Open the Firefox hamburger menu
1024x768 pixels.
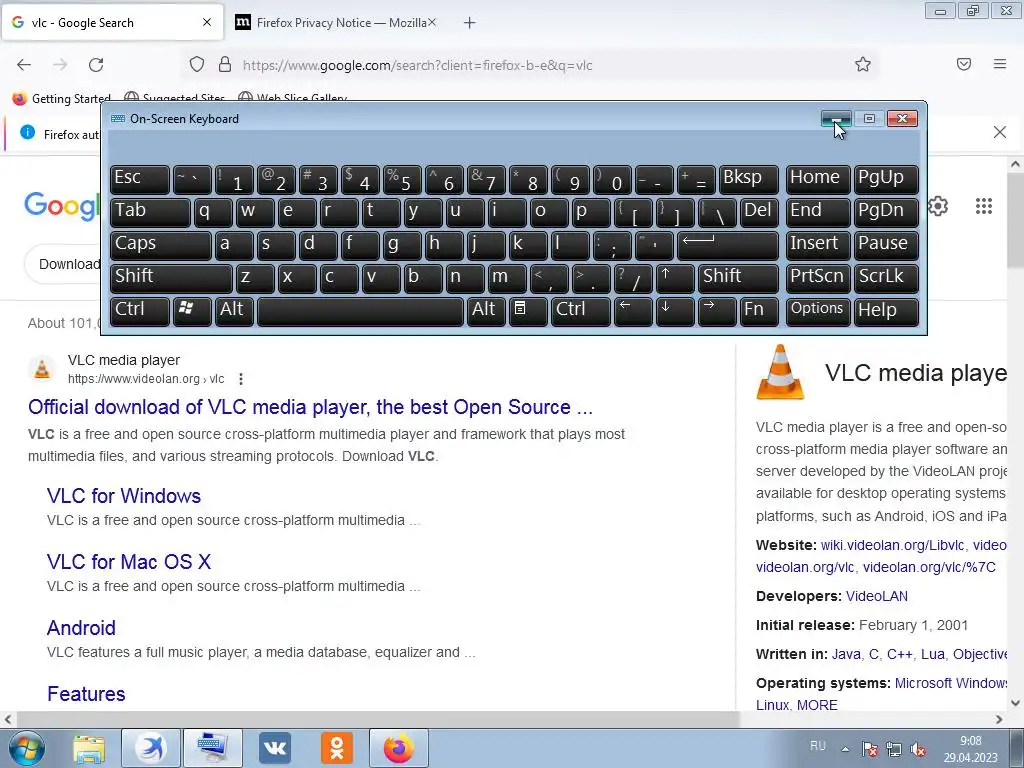coord(1000,64)
